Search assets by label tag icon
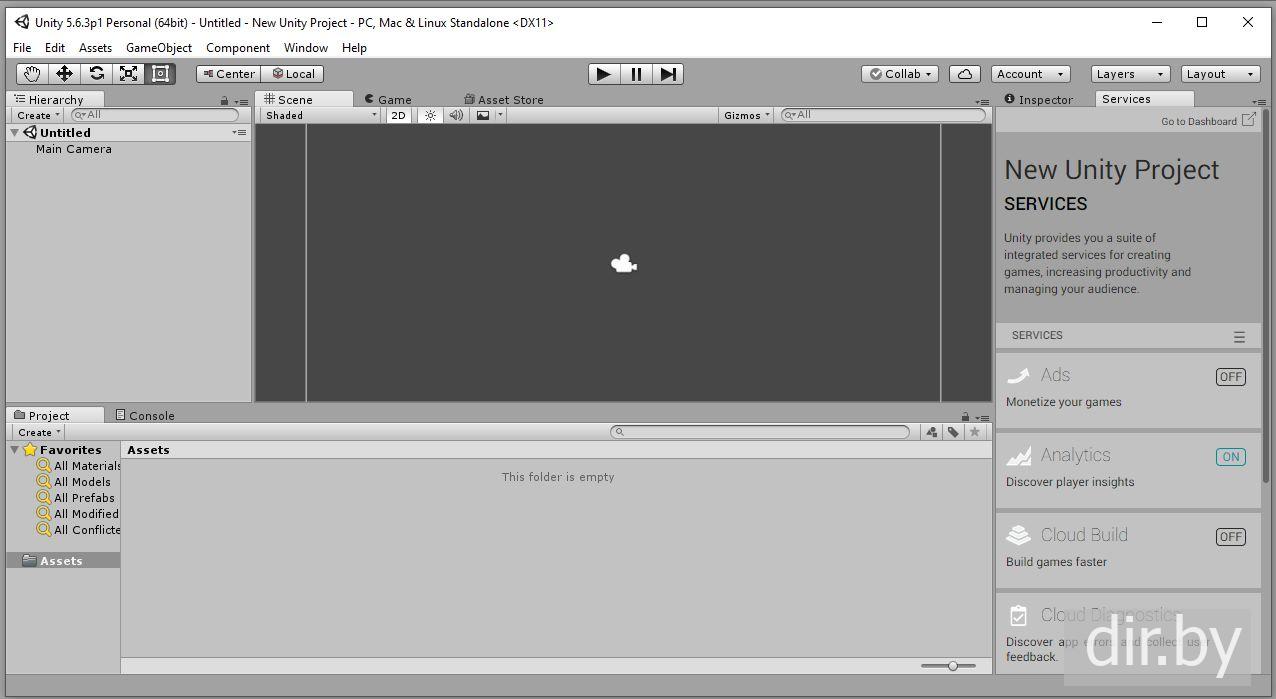Image resolution: width=1276 pixels, height=699 pixels. pos(953,432)
